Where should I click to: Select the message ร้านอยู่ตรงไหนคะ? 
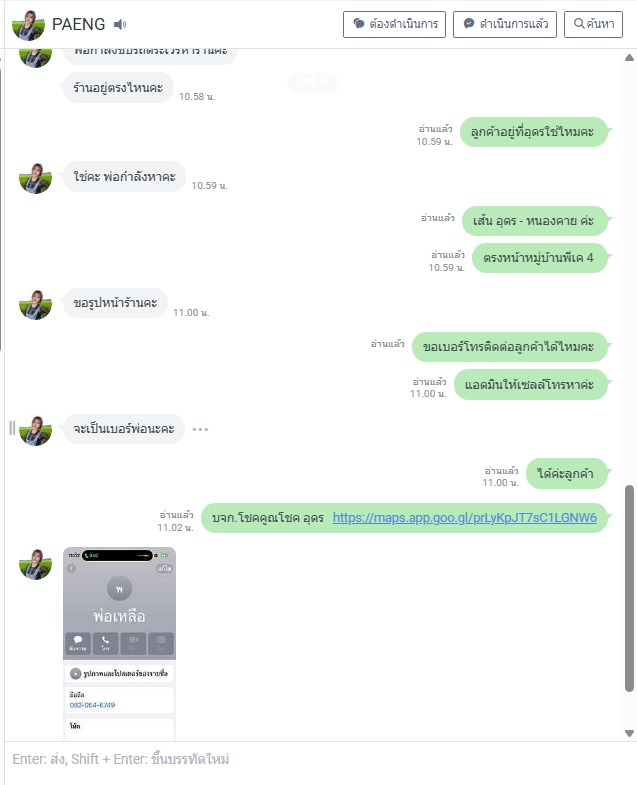[118, 88]
